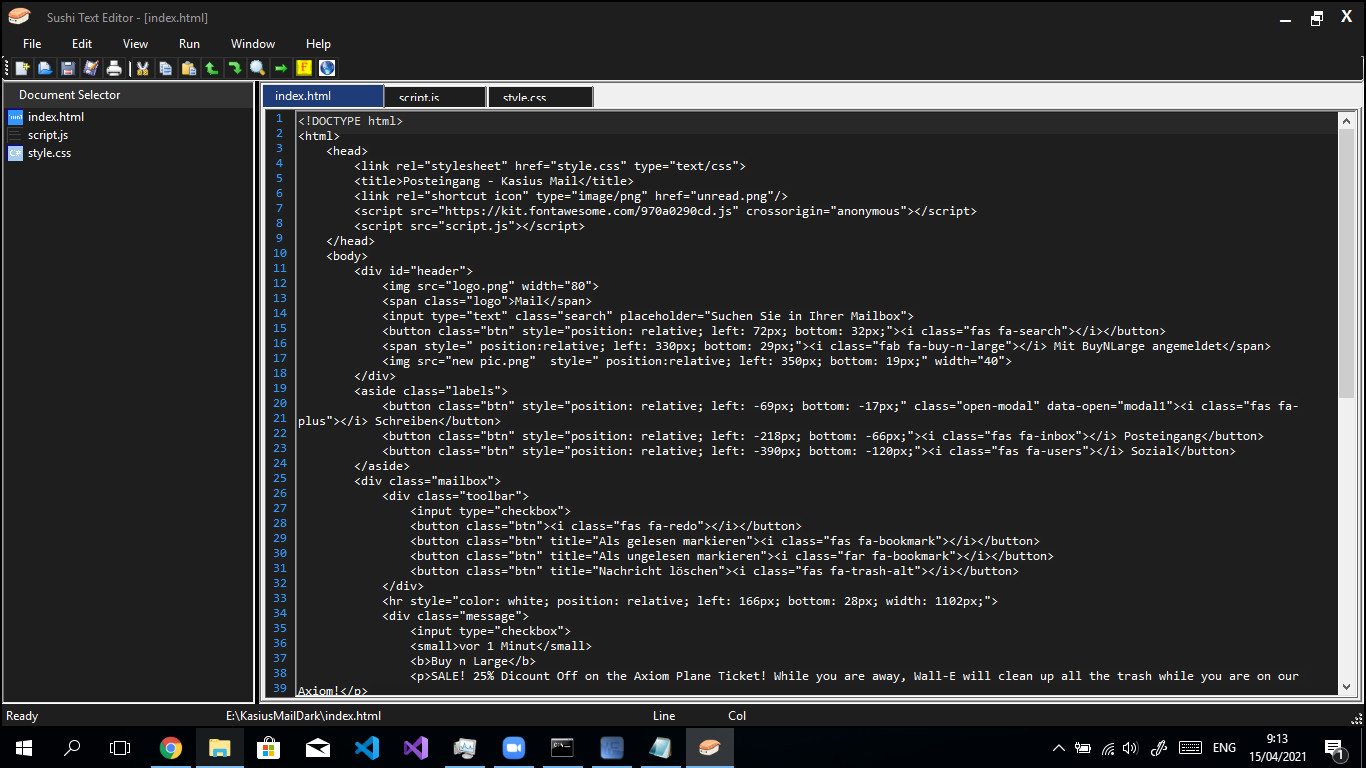Image resolution: width=1366 pixels, height=768 pixels.
Task: Select style.css icon in Document Selector
Action: click(15, 153)
